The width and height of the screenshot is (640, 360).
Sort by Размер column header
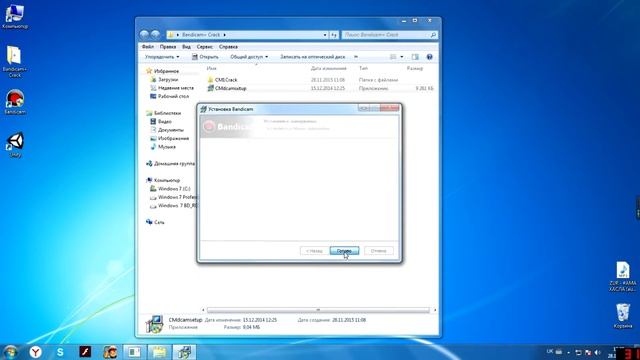(415, 69)
